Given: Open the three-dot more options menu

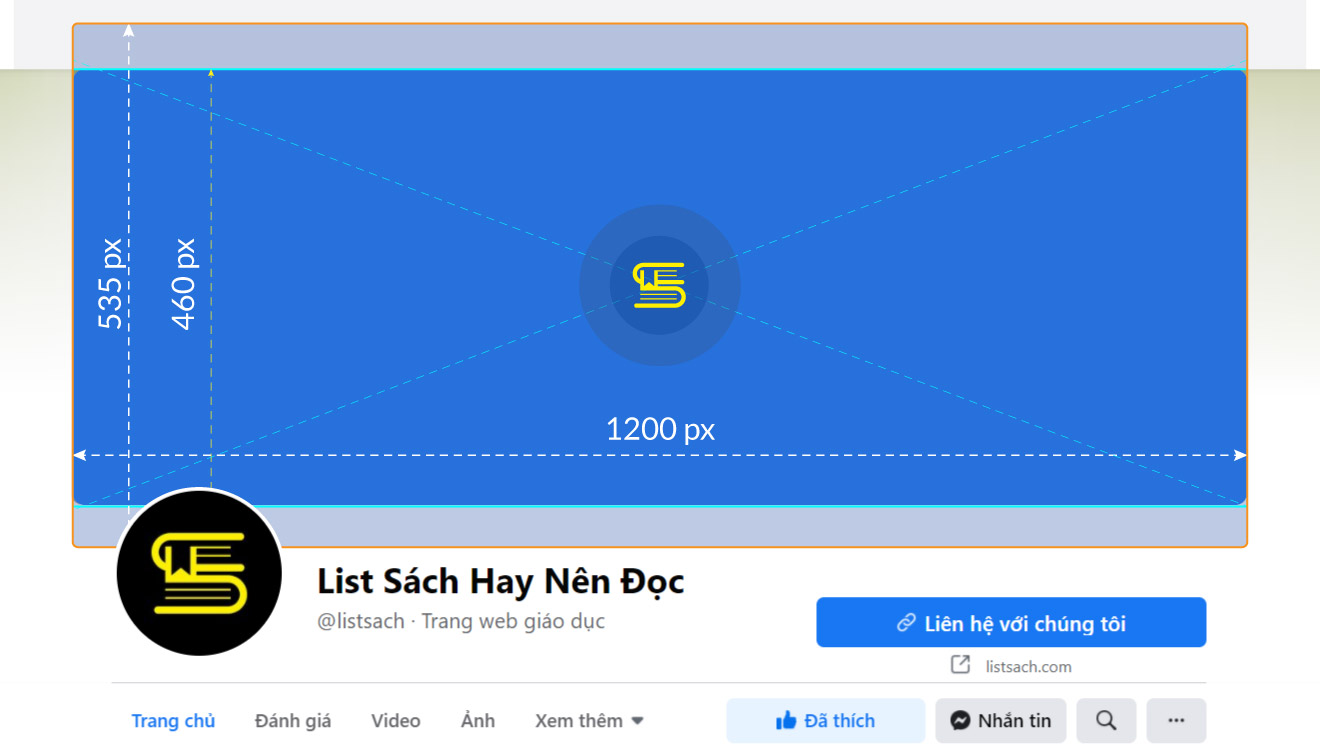Looking at the screenshot, I should [x=1176, y=721].
